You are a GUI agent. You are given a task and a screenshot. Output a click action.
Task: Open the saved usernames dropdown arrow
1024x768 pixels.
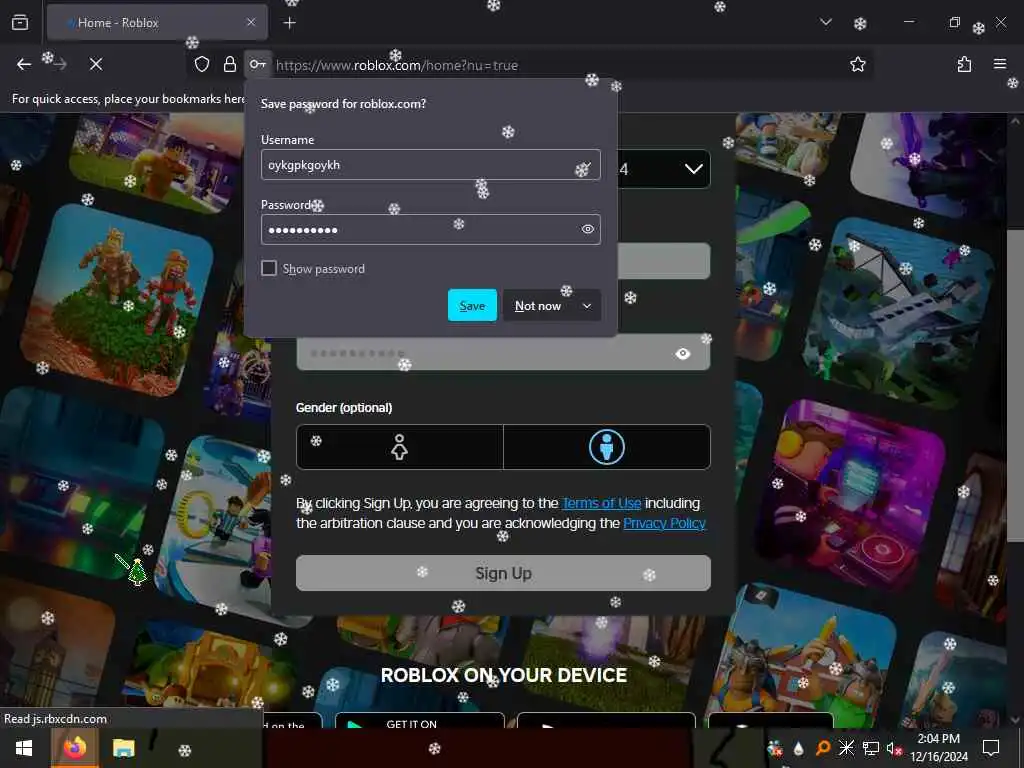coord(586,165)
